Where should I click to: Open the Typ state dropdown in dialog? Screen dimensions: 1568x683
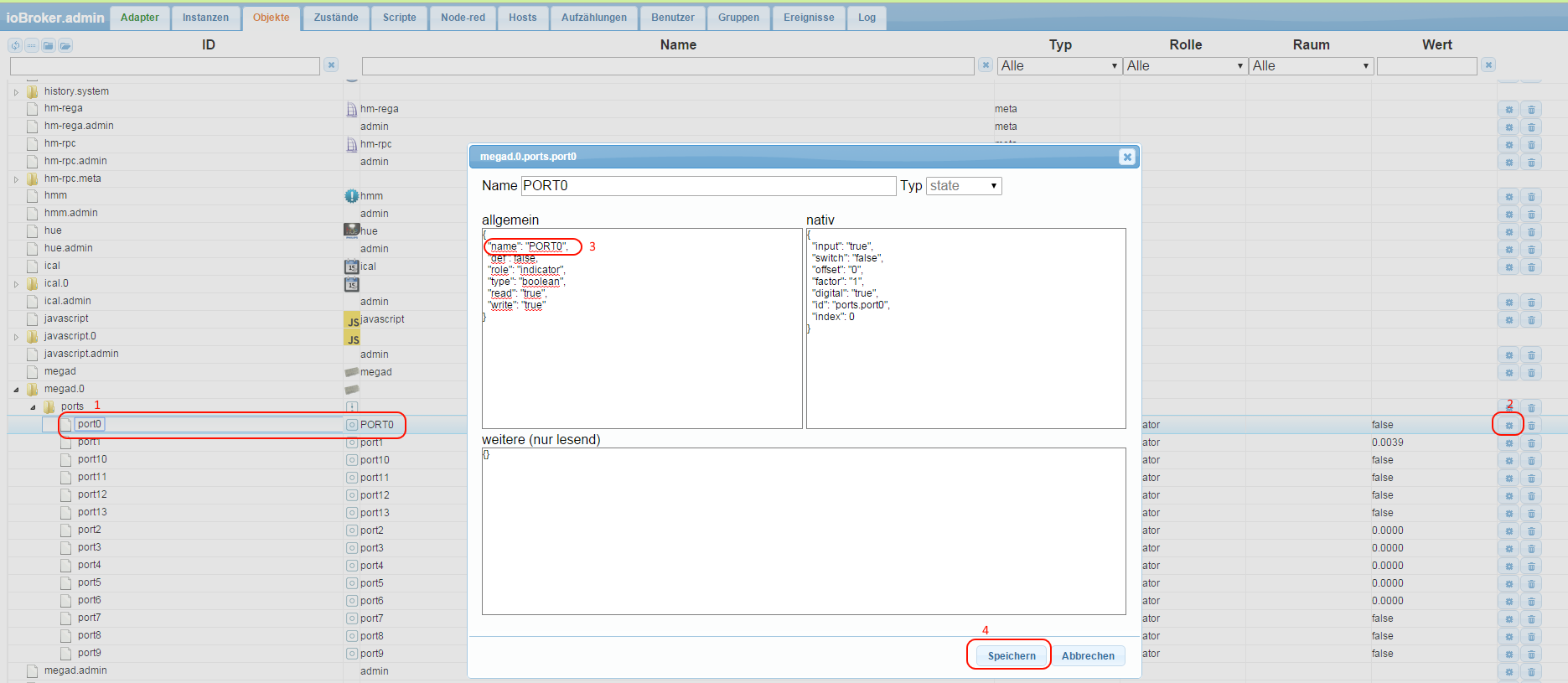(x=964, y=186)
